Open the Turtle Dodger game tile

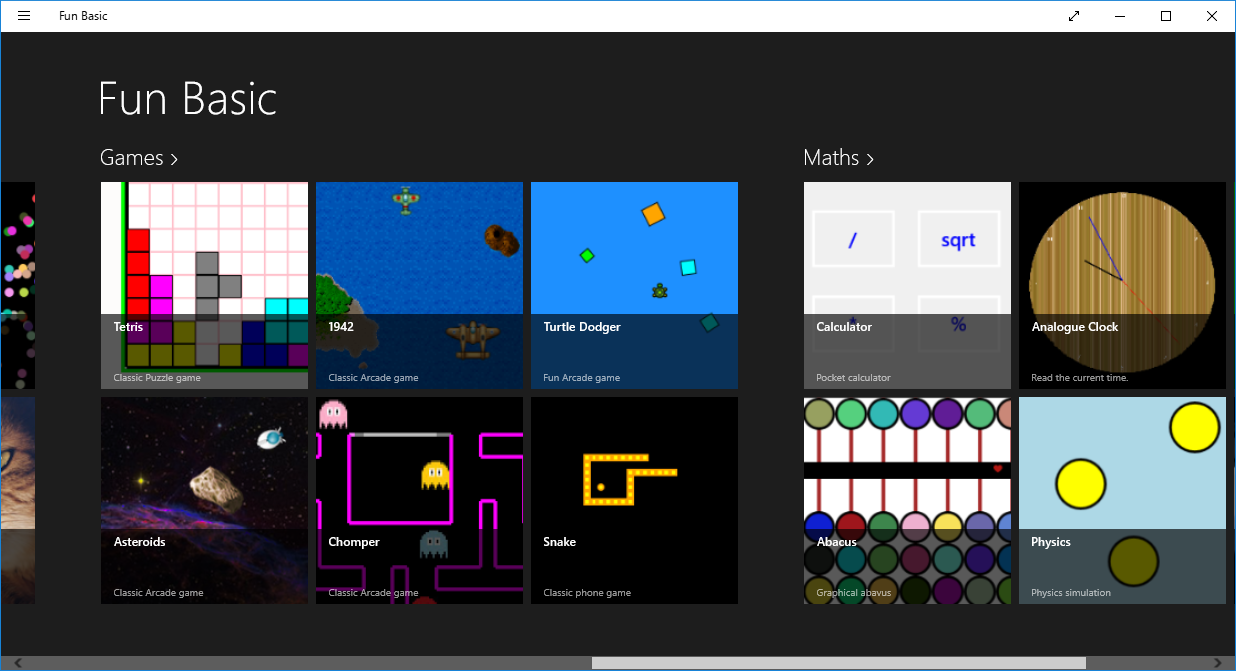tap(634, 285)
